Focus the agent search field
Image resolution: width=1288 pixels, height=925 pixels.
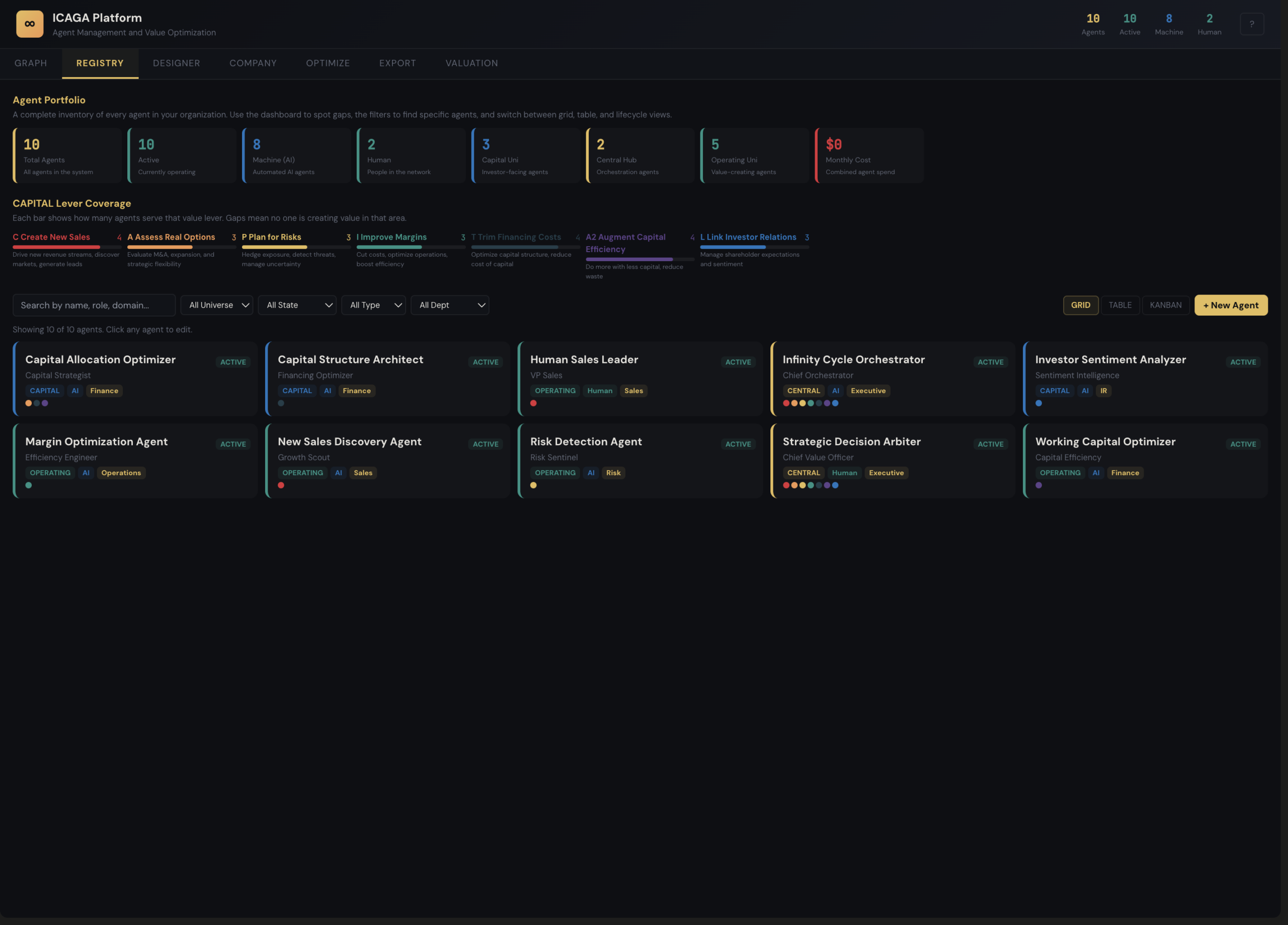tap(94, 305)
